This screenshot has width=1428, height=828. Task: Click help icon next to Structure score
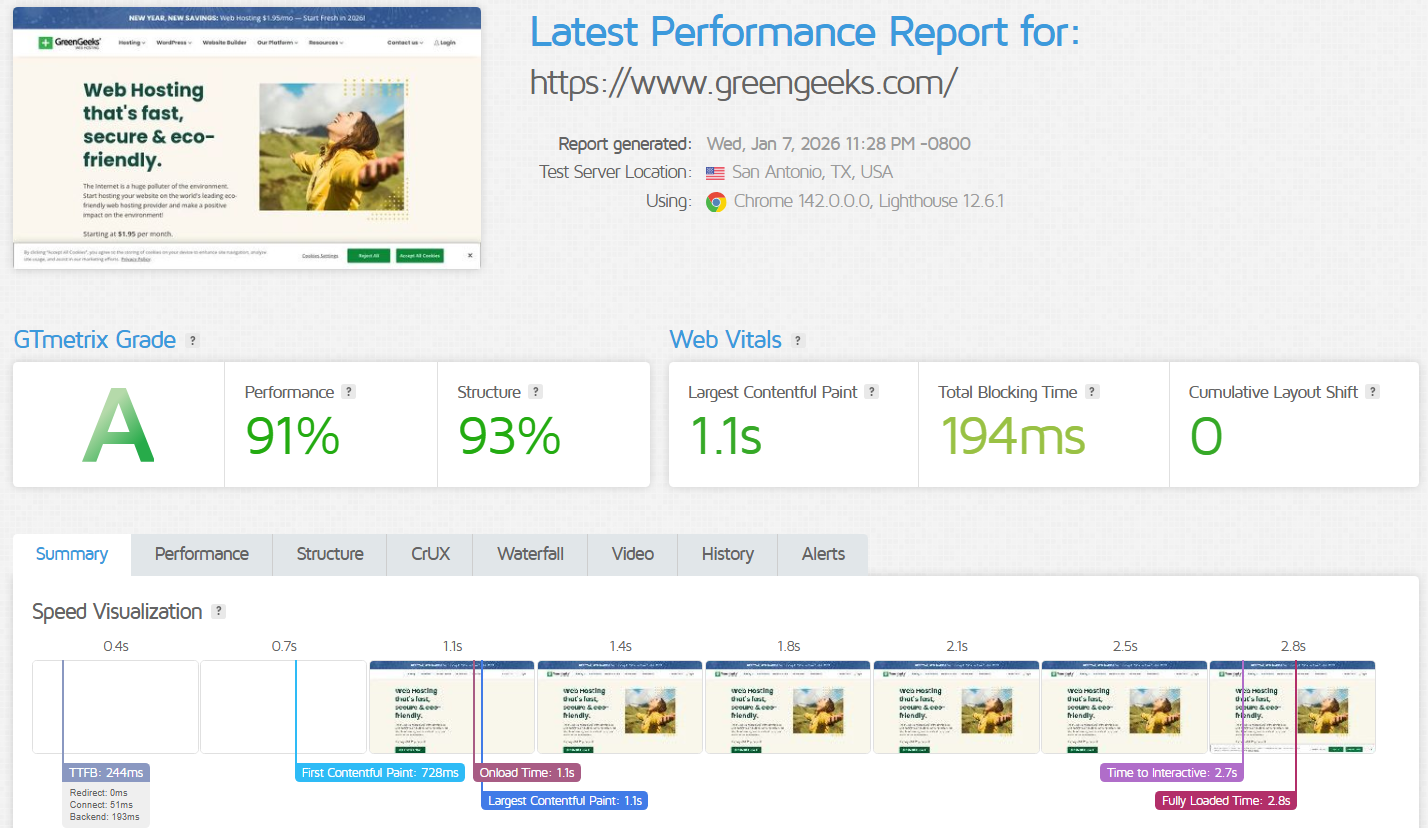535,392
